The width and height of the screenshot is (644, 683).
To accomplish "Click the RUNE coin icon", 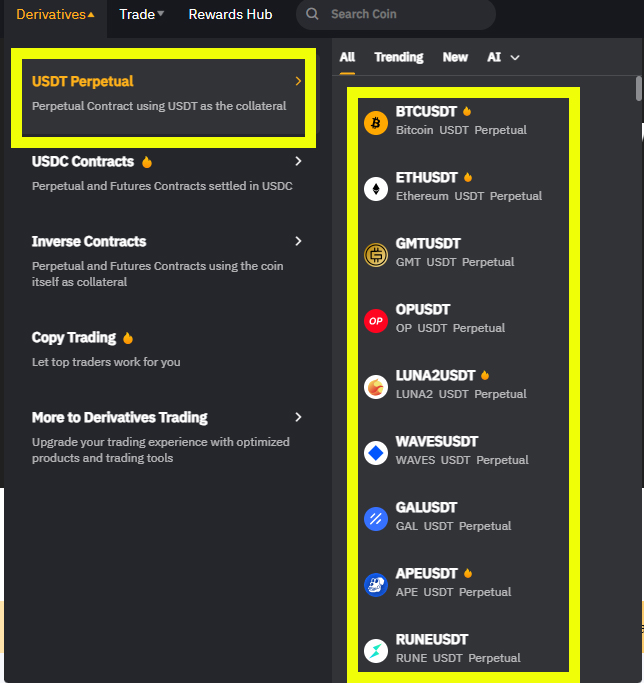I will click(376, 651).
